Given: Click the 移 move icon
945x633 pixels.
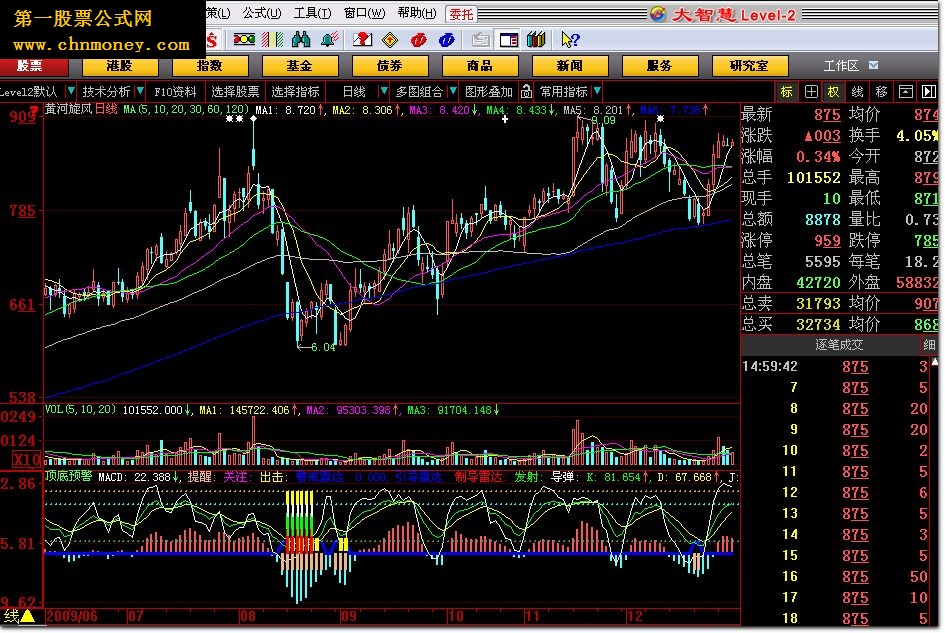Looking at the screenshot, I should click(x=882, y=92).
